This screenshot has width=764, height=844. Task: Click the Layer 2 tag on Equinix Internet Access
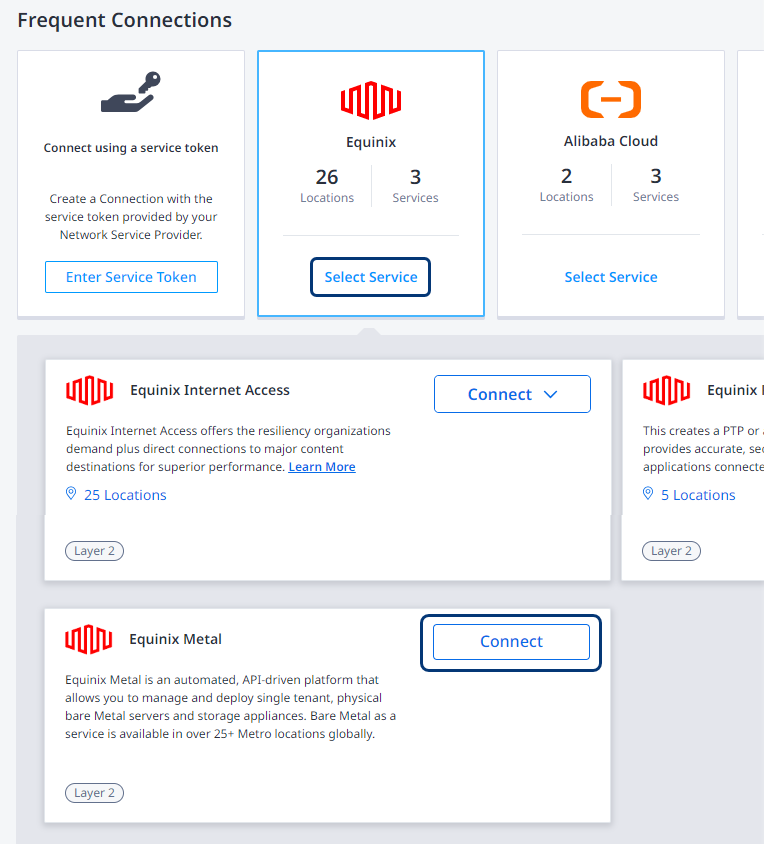94,551
